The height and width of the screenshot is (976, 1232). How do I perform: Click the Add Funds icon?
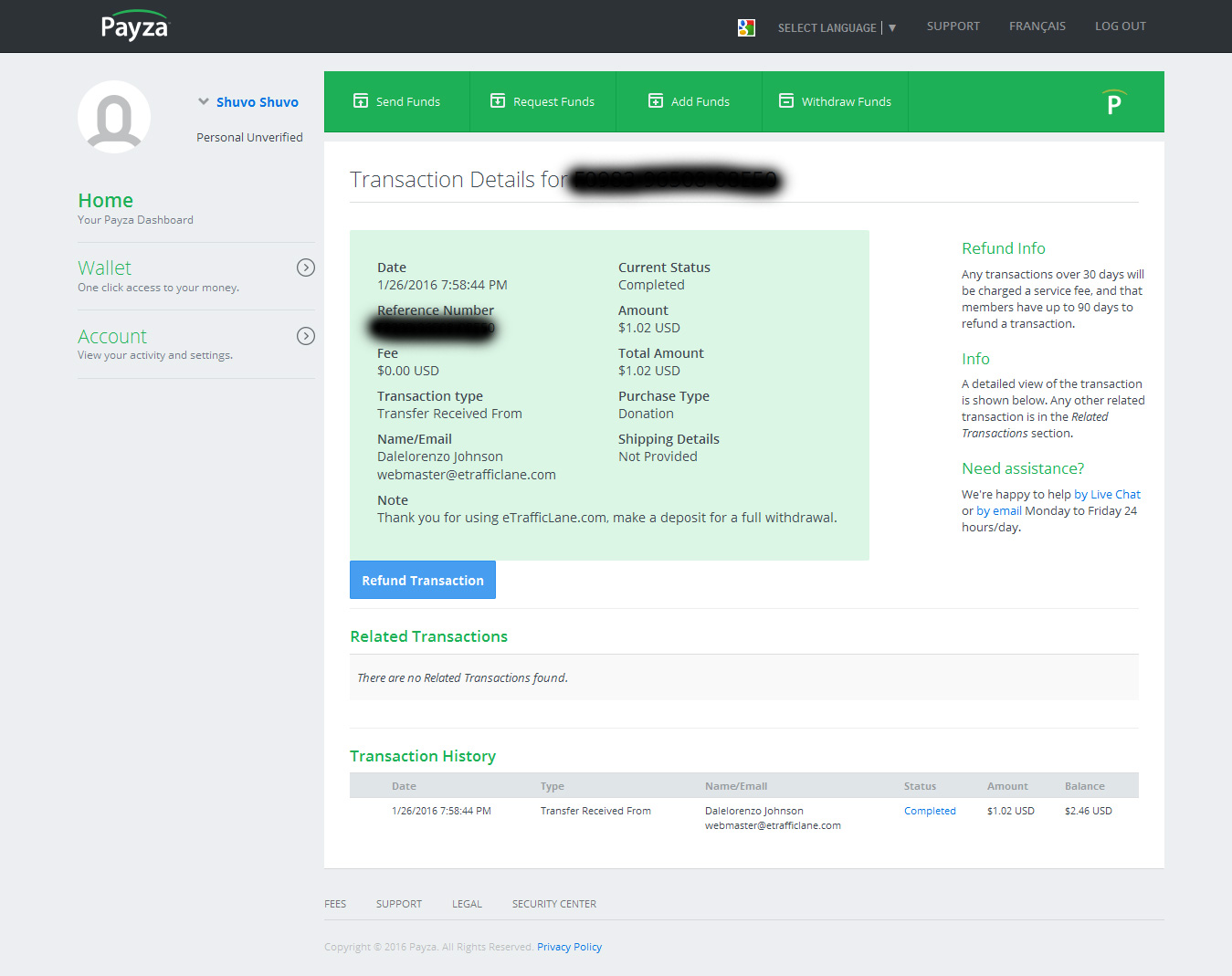pos(656,100)
